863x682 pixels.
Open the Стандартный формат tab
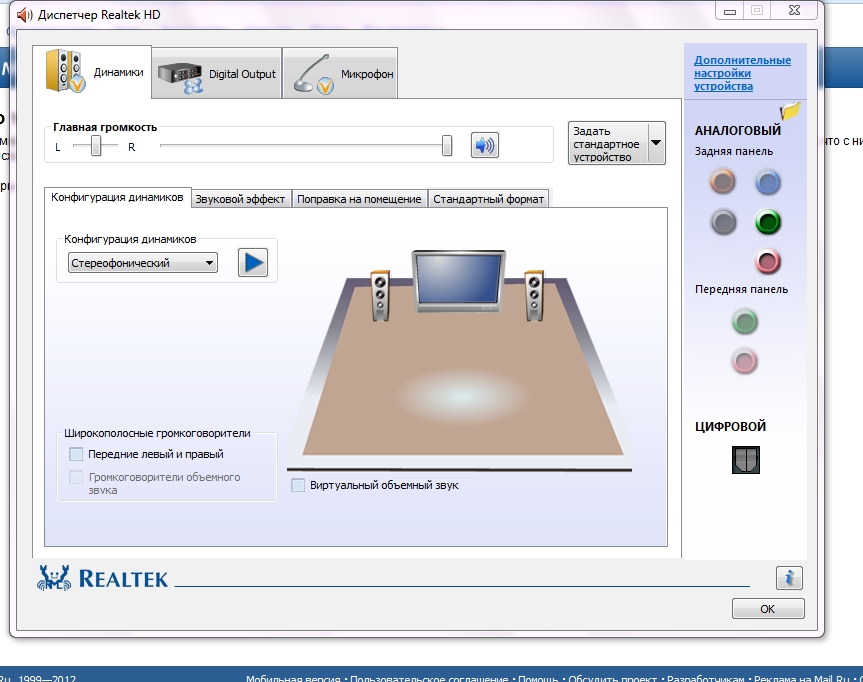click(488, 199)
